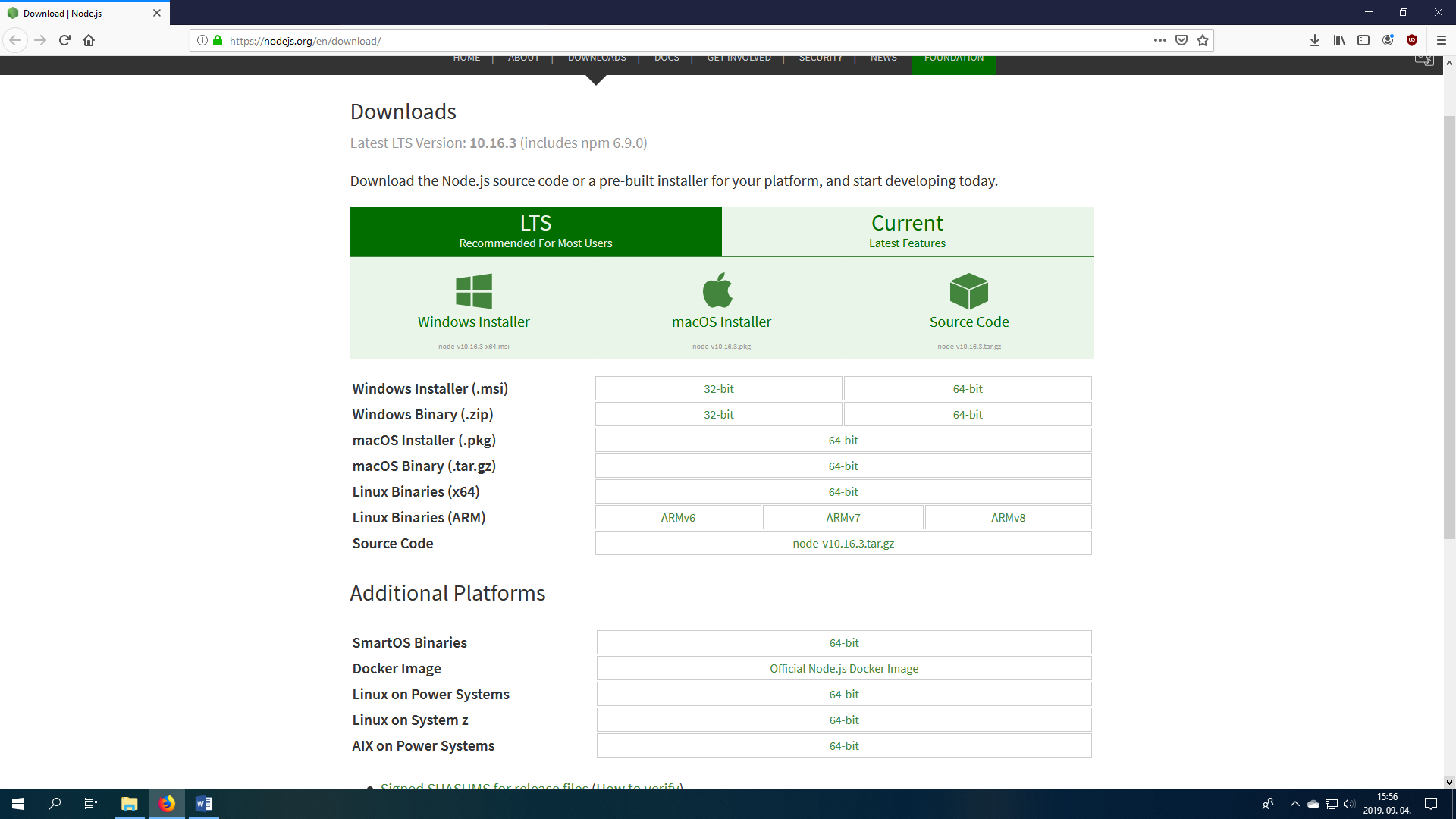Screen dimensions: 1456x819
Task: Download Linux ARMv7 binaries
Action: coord(843,517)
